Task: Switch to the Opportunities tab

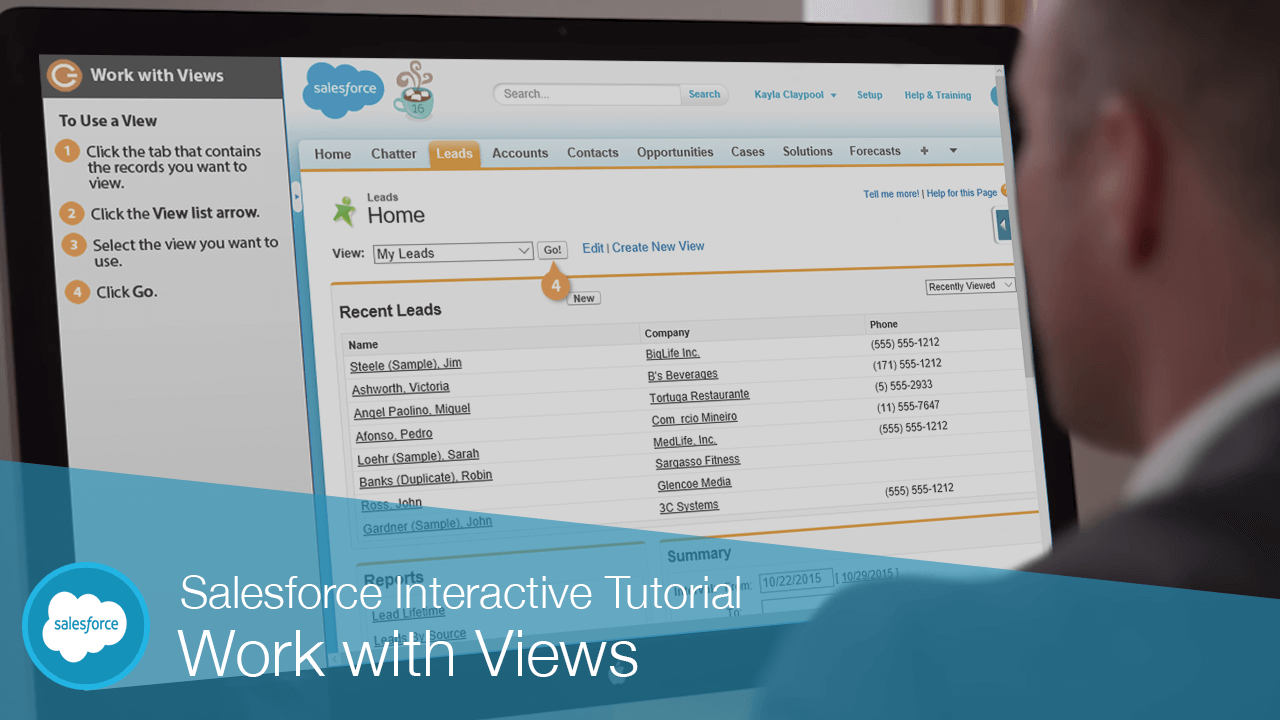Action: 675,152
